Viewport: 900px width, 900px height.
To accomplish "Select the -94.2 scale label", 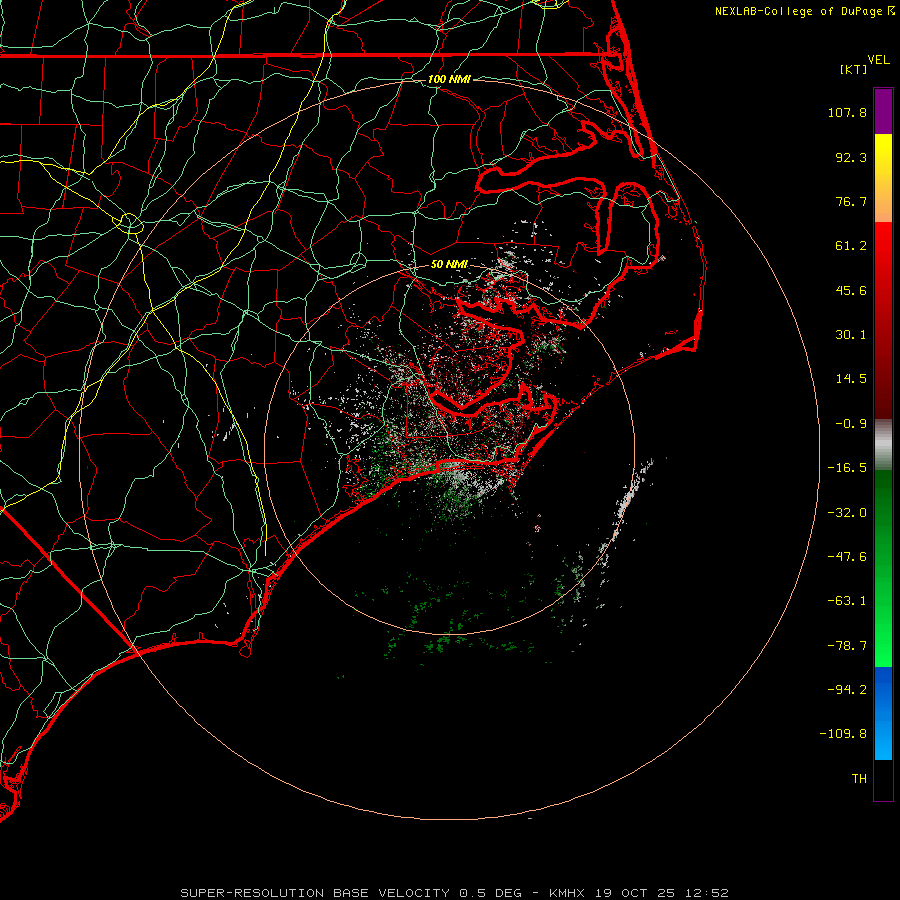I will click(x=847, y=690).
